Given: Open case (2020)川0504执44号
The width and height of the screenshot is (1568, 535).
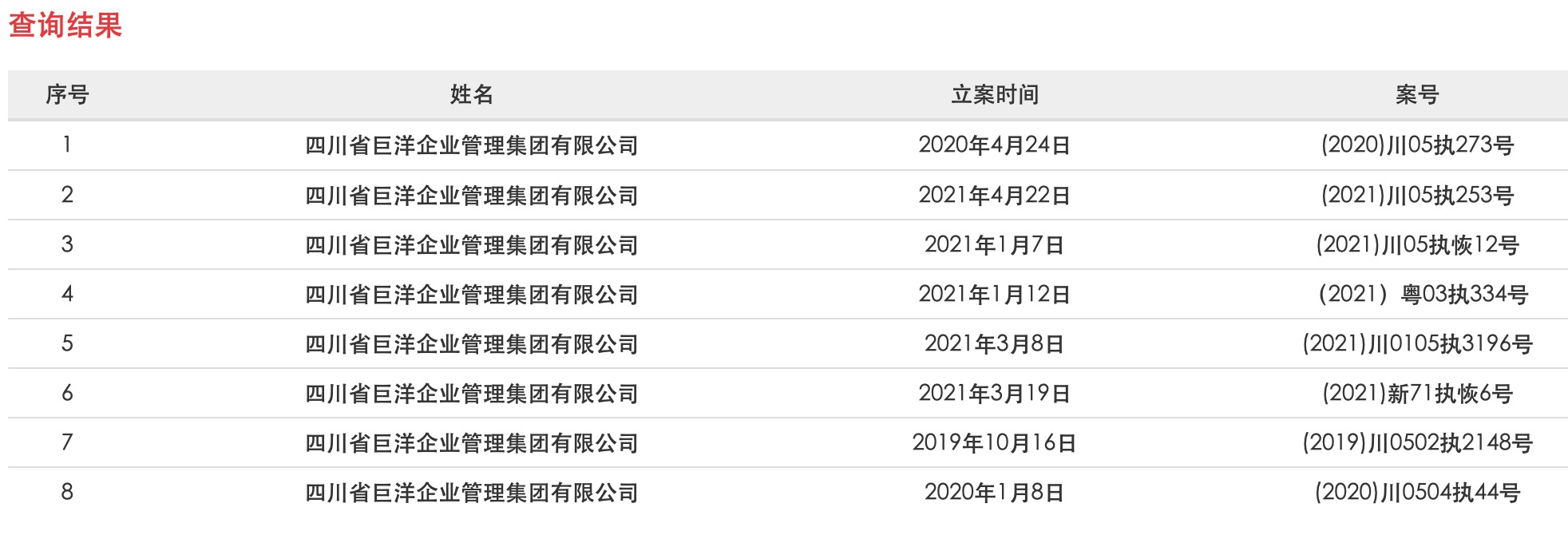Looking at the screenshot, I should click(x=1416, y=493).
